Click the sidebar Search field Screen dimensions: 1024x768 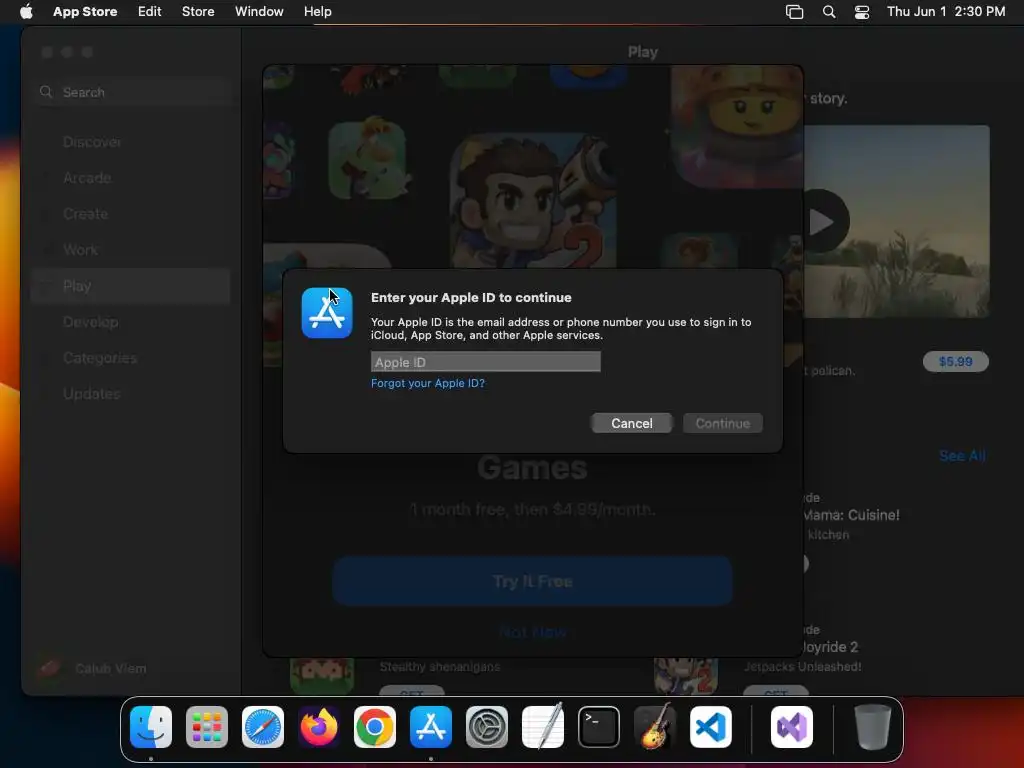pyautogui.click(x=134, y=92)
